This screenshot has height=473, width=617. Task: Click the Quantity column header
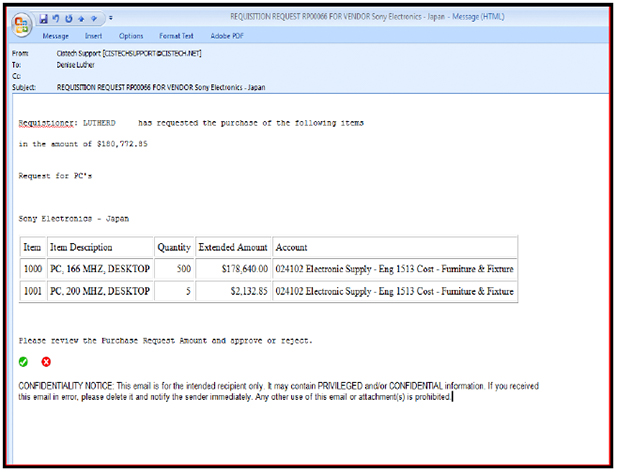174,247
